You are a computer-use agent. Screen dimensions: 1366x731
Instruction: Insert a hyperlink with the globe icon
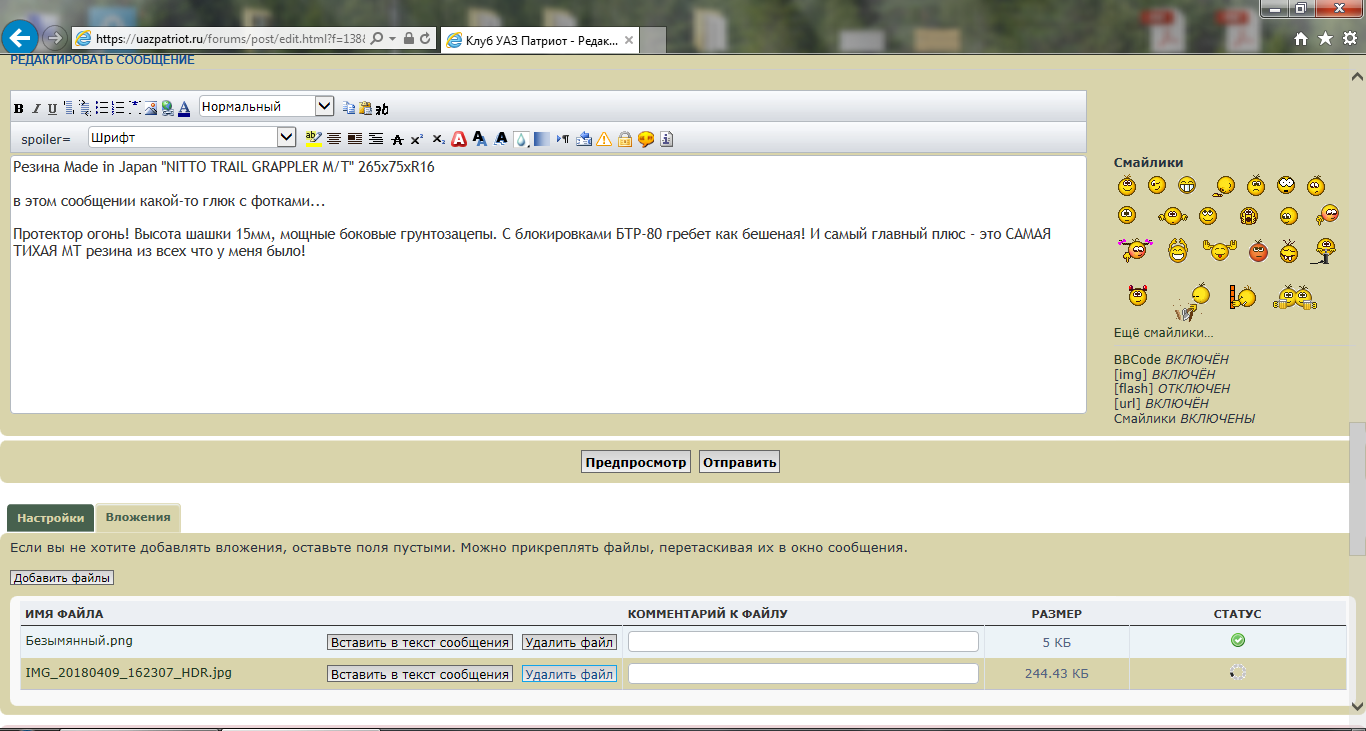[167, 108]
